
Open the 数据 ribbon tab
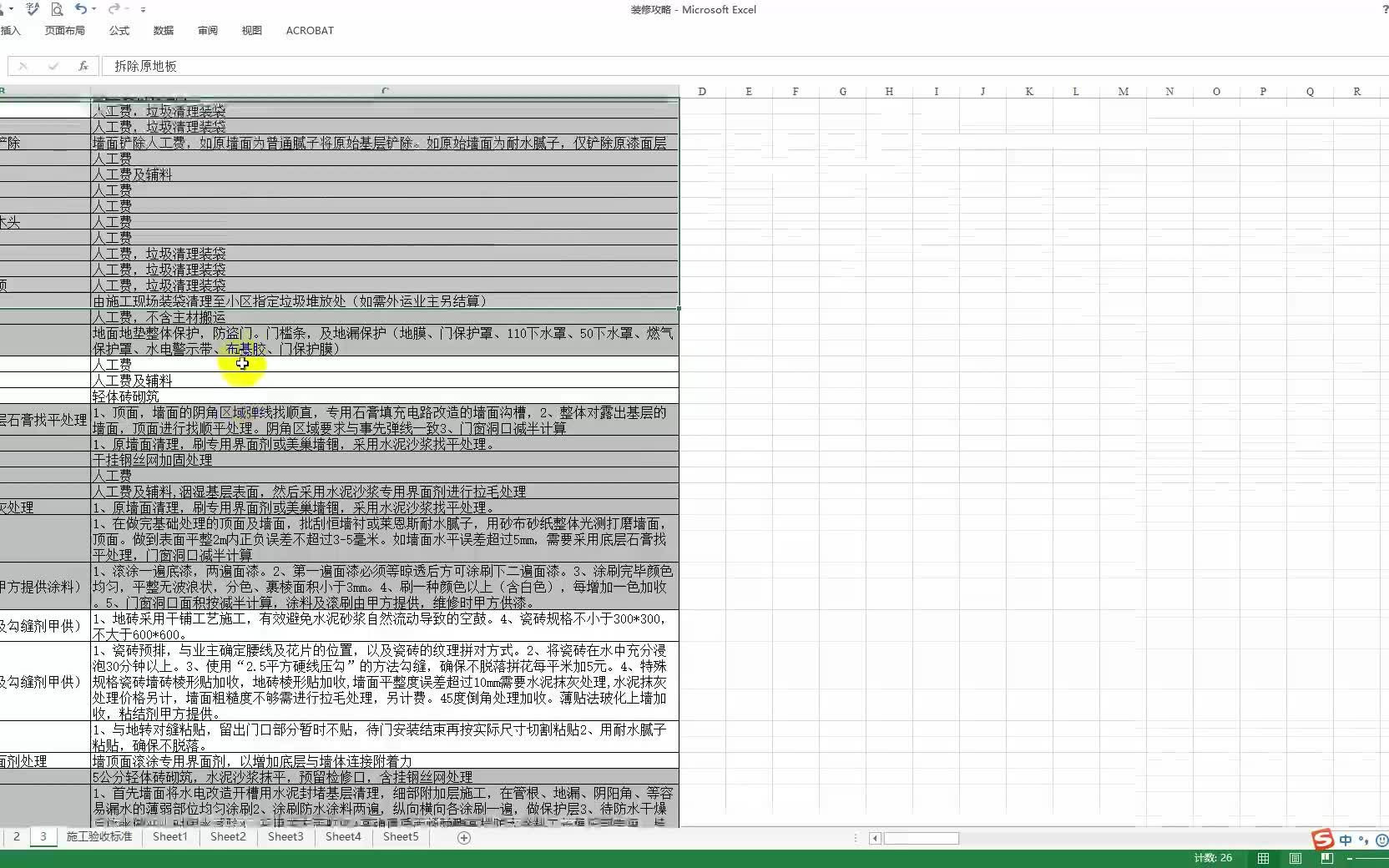click(x=163, y=30)
